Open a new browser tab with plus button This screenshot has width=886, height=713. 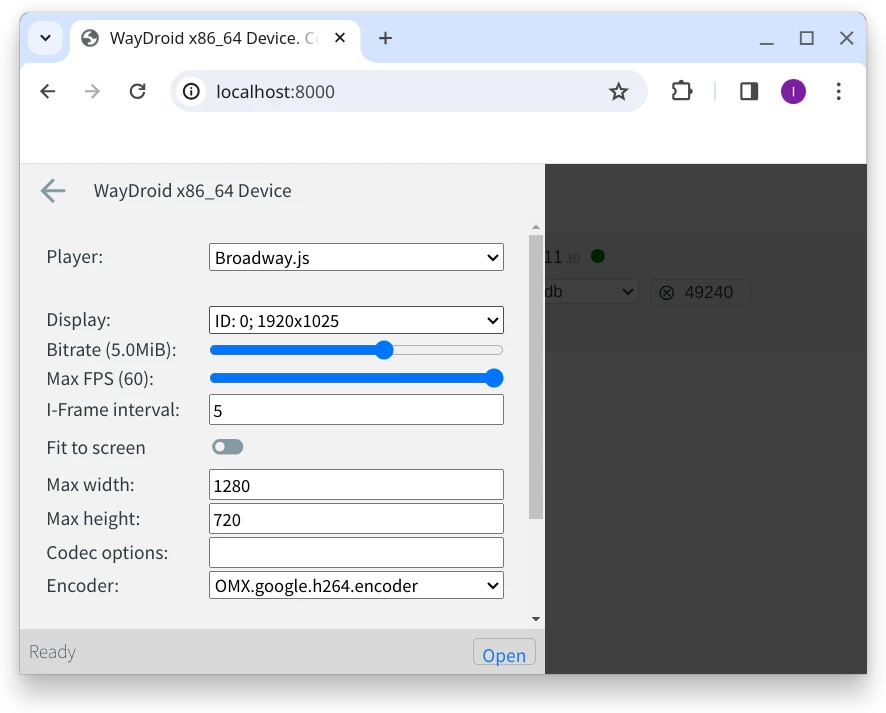click(385, 39)
